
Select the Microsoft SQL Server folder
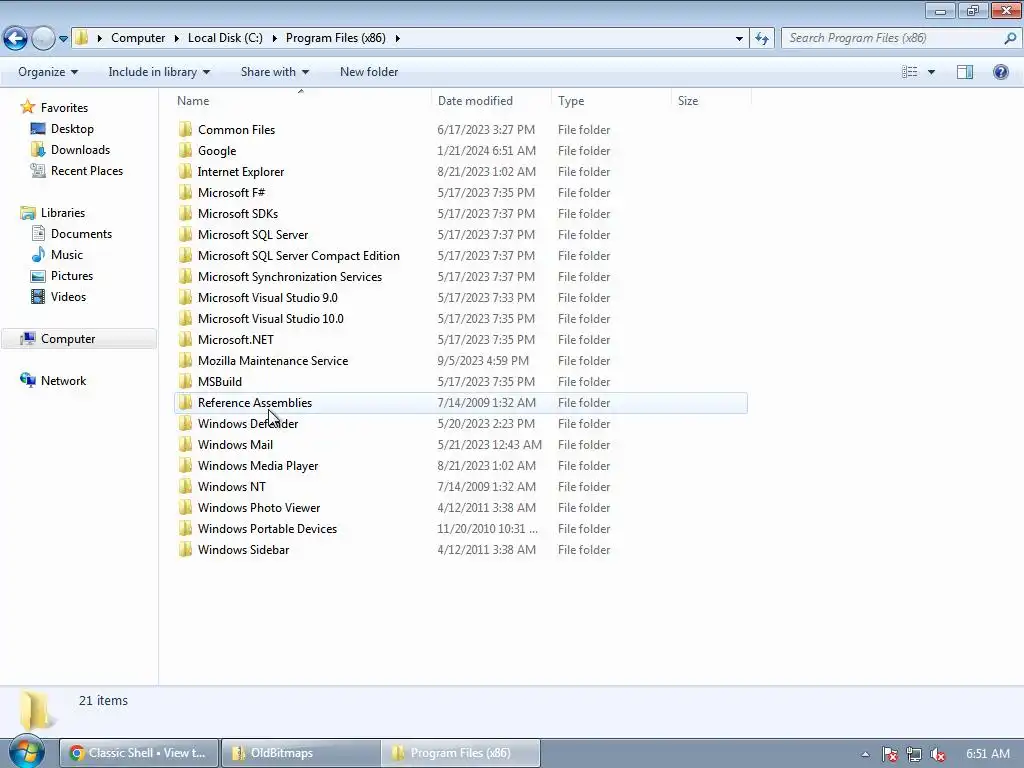pos(253,234)
